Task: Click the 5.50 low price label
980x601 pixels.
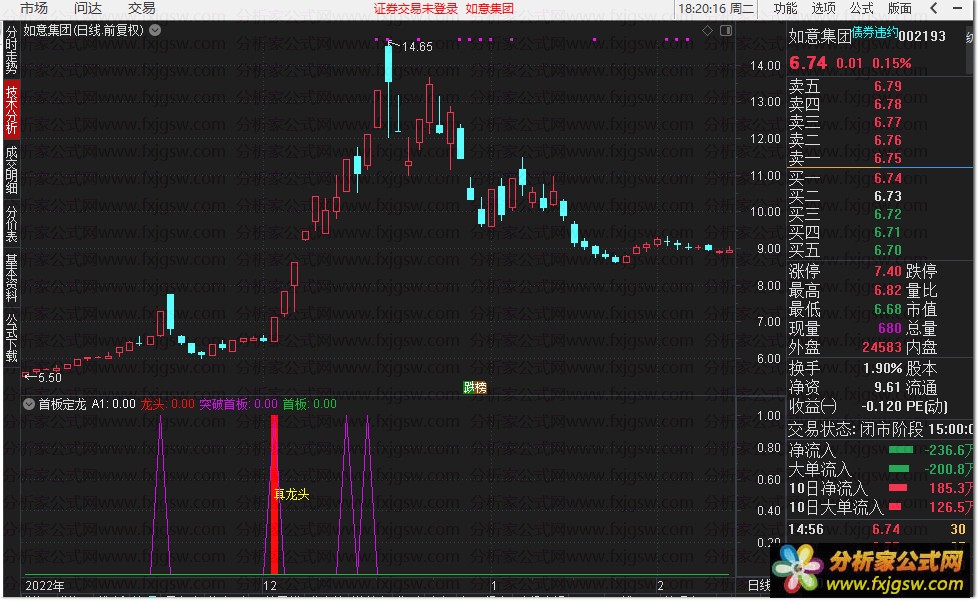Action: pos(49,377)
